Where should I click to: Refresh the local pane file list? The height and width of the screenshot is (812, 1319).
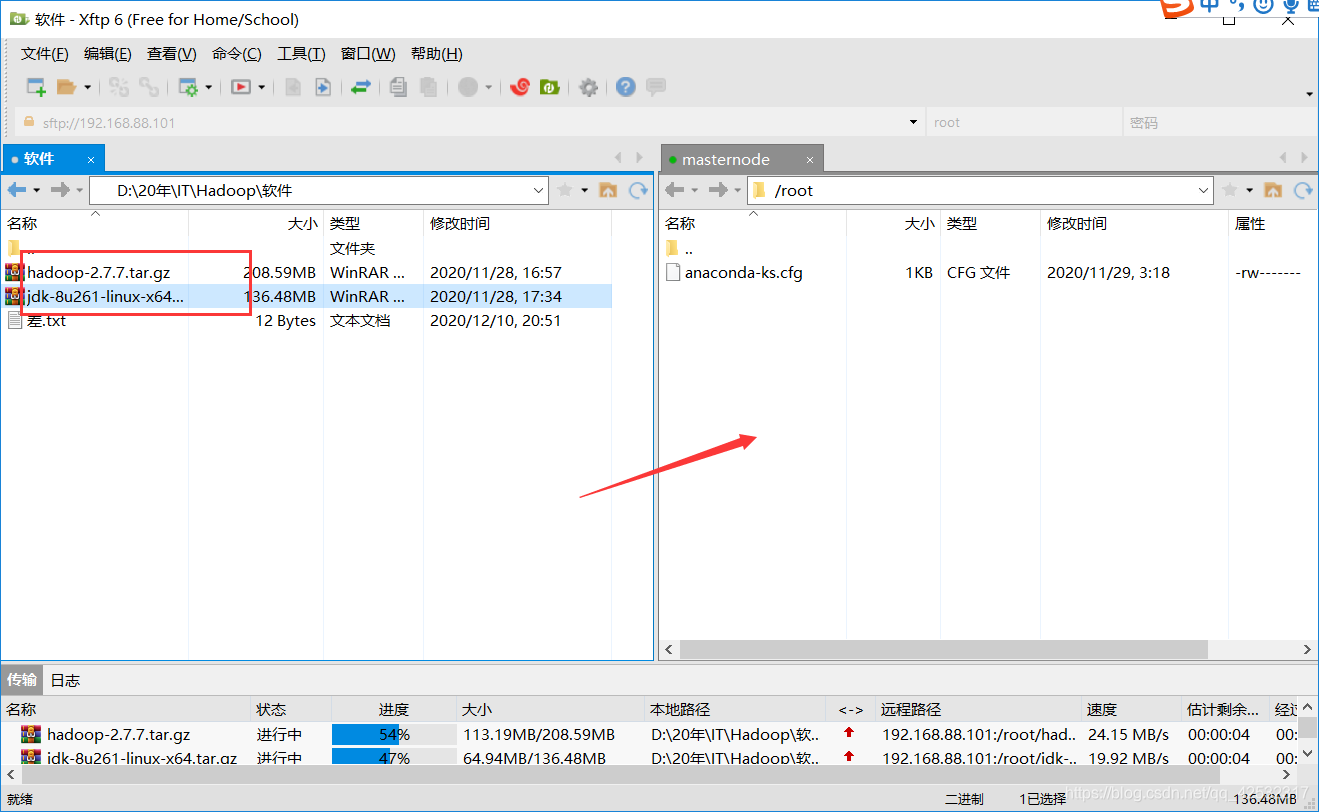click(638, 190)
